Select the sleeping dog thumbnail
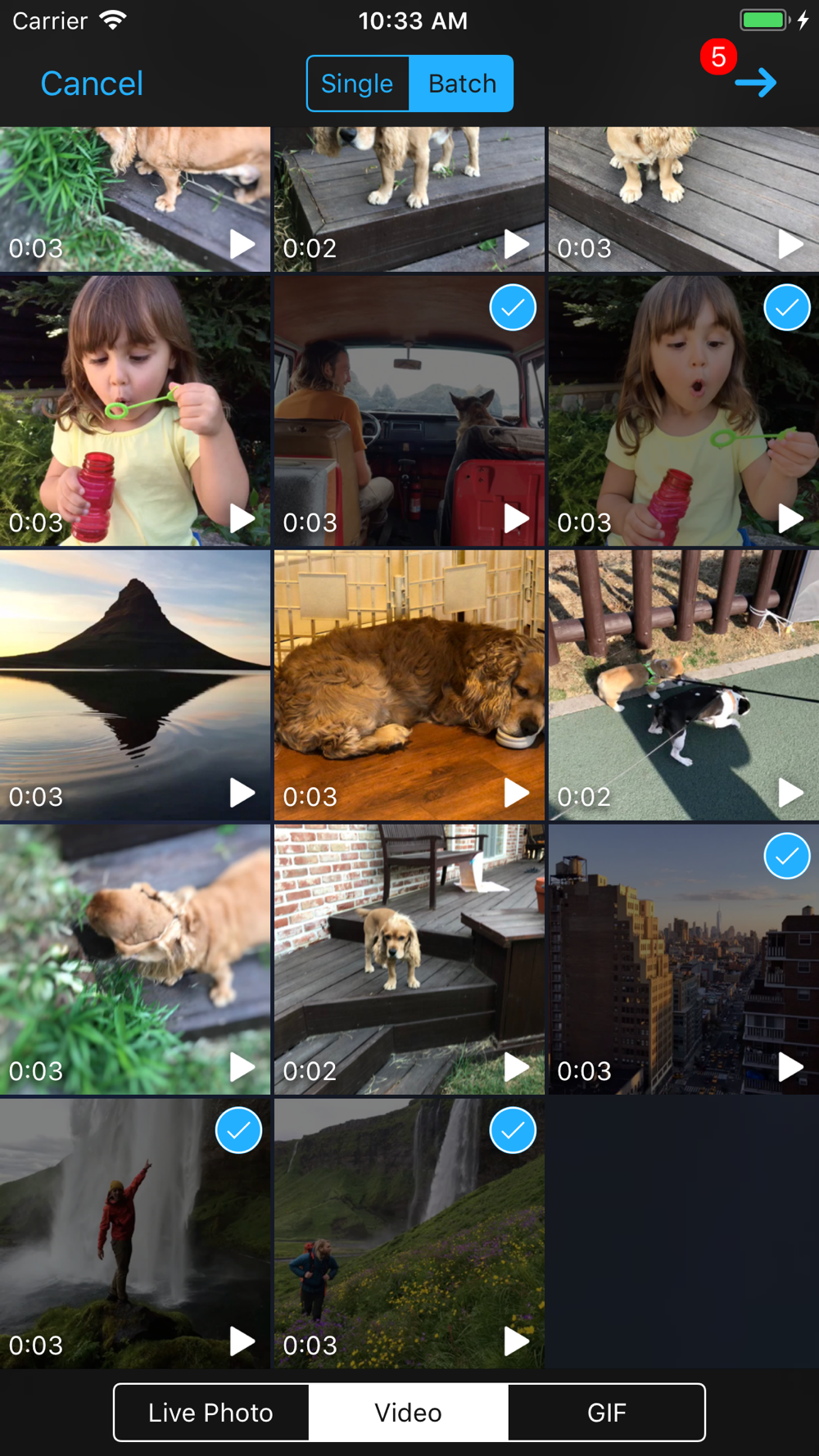 (x=409, y=685)
